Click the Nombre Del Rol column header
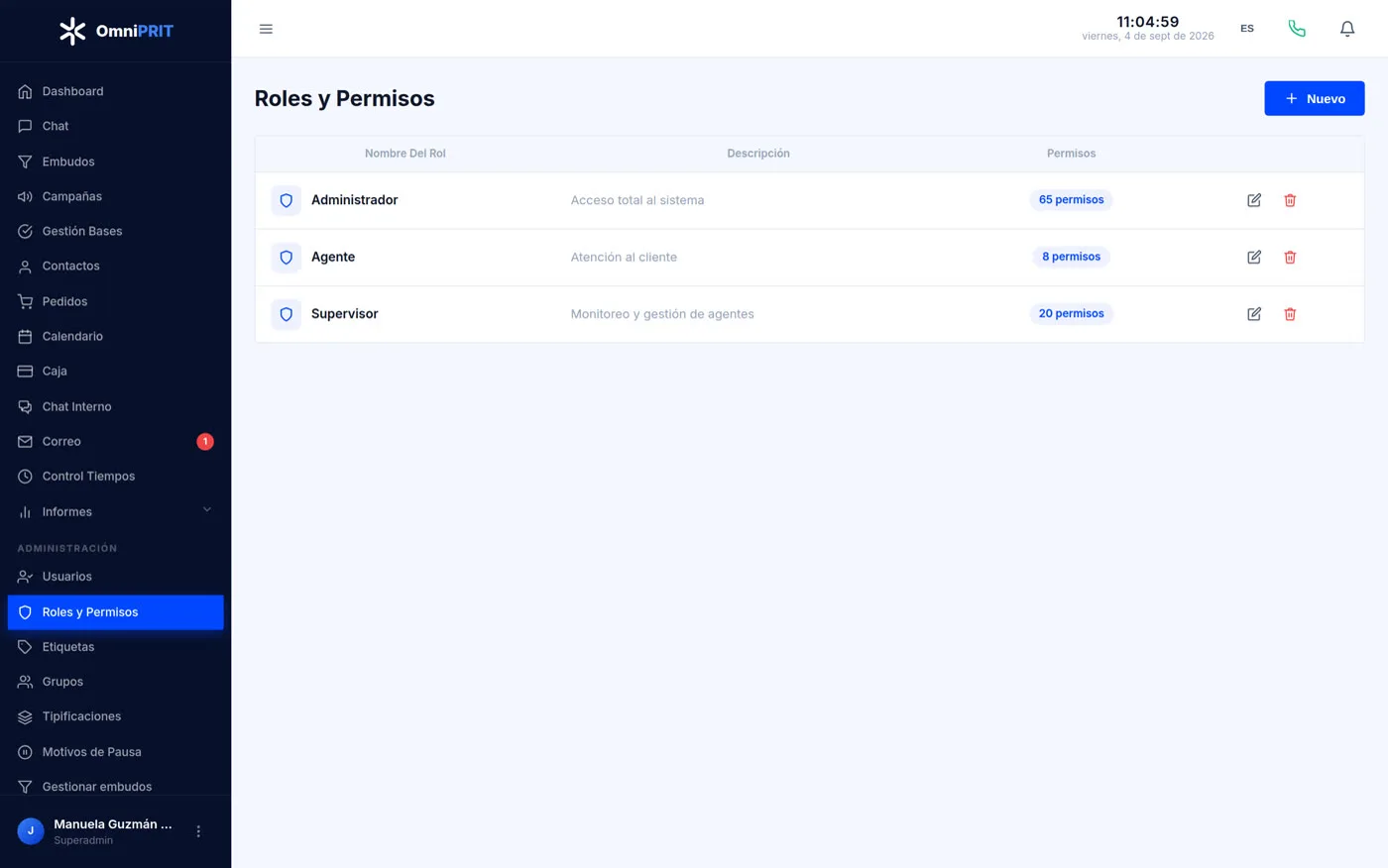This screenshot has width=1388, height=868. point(405,154)
